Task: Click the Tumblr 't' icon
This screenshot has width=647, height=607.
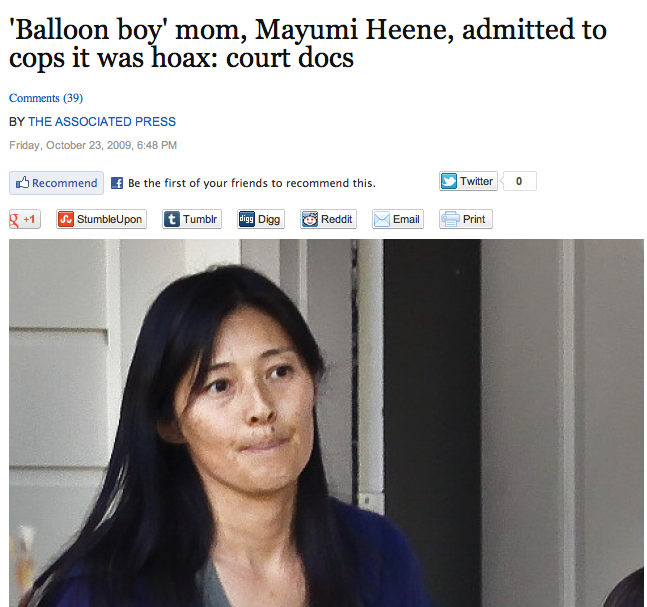Action: pyautogui.click(x=172, y=219)
